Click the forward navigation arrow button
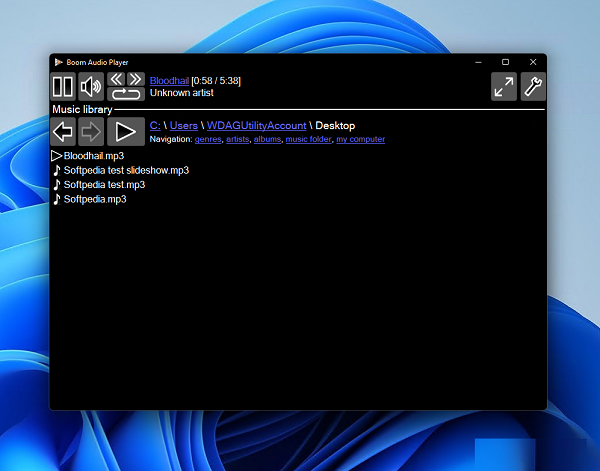Screen dimensions: 600x471 (x=91, y=131)
